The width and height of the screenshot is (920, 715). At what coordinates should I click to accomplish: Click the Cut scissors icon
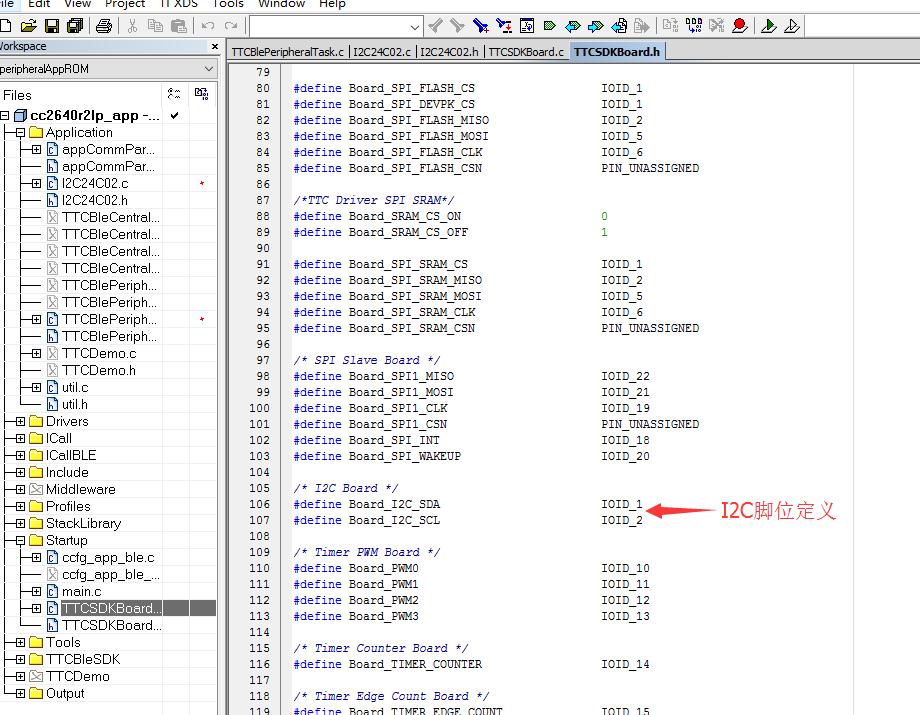pos(133,26)
